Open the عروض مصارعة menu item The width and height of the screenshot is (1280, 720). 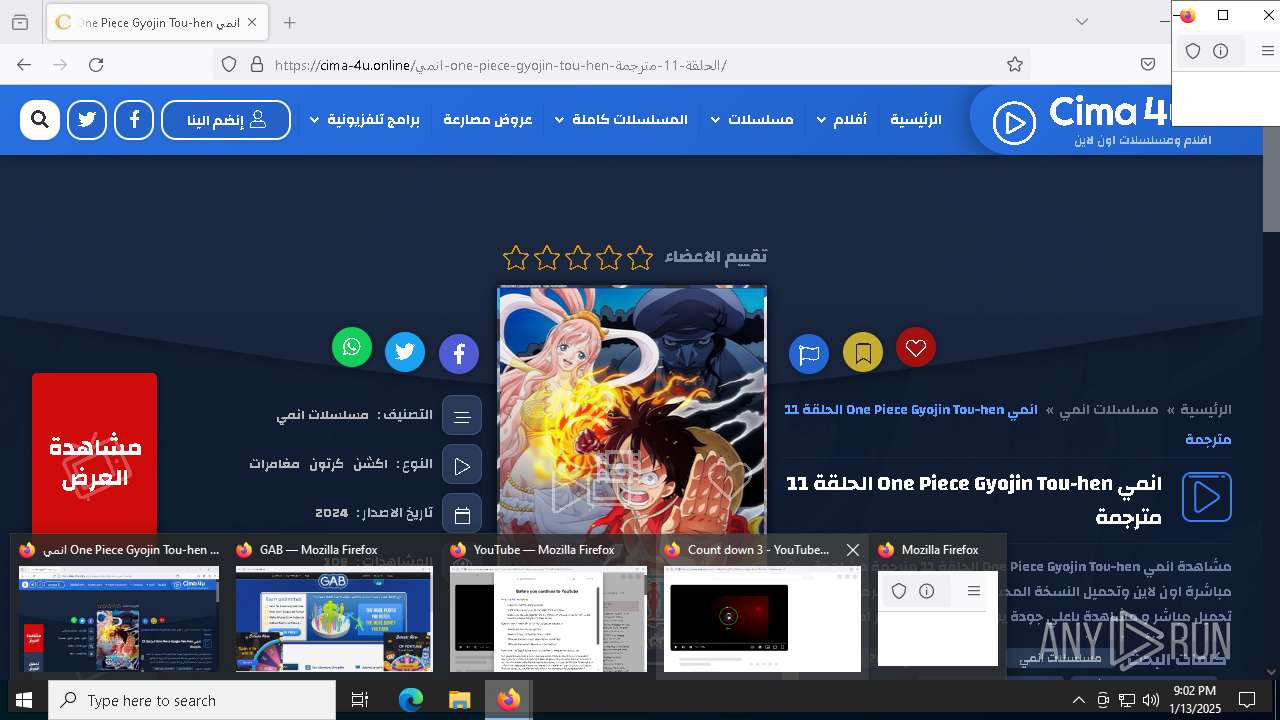tap(488, 120)
